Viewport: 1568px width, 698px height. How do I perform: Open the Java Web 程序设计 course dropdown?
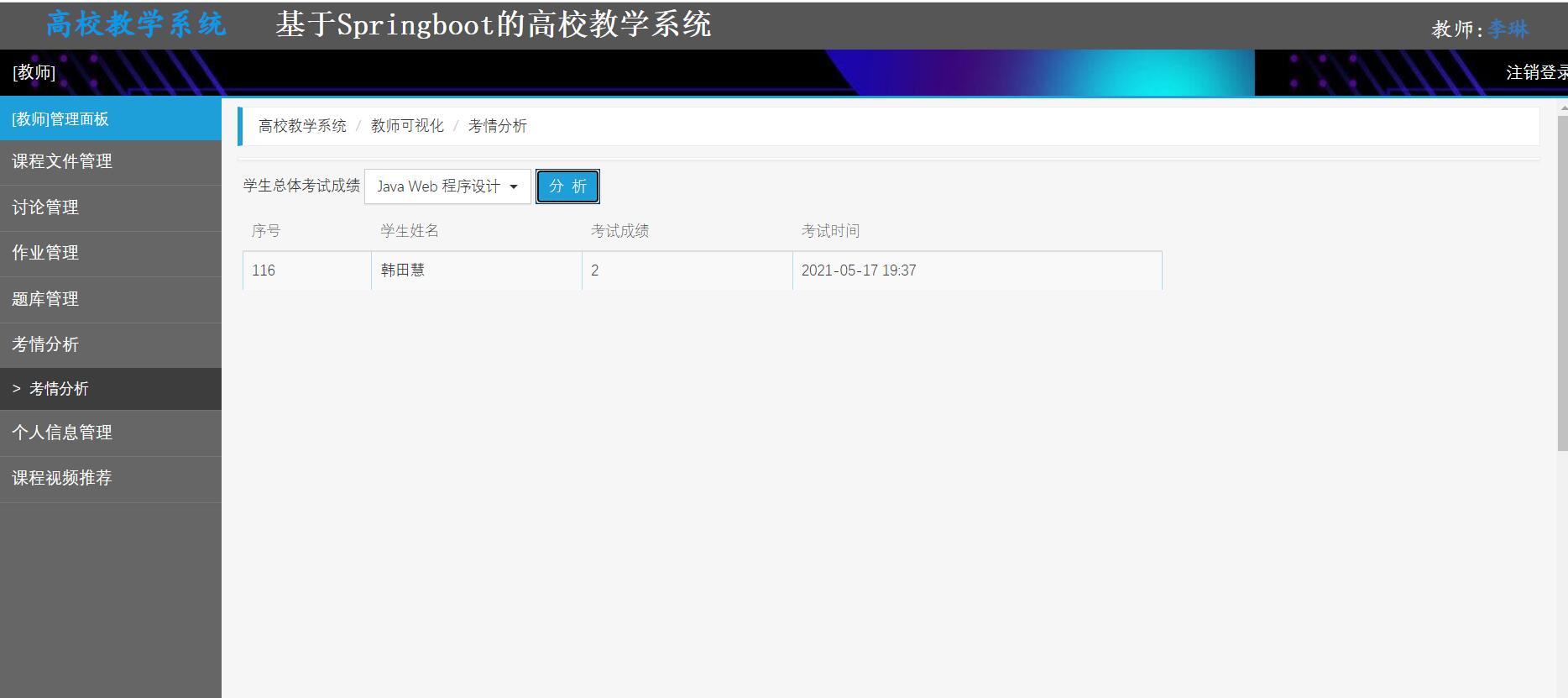click(447, 186)
